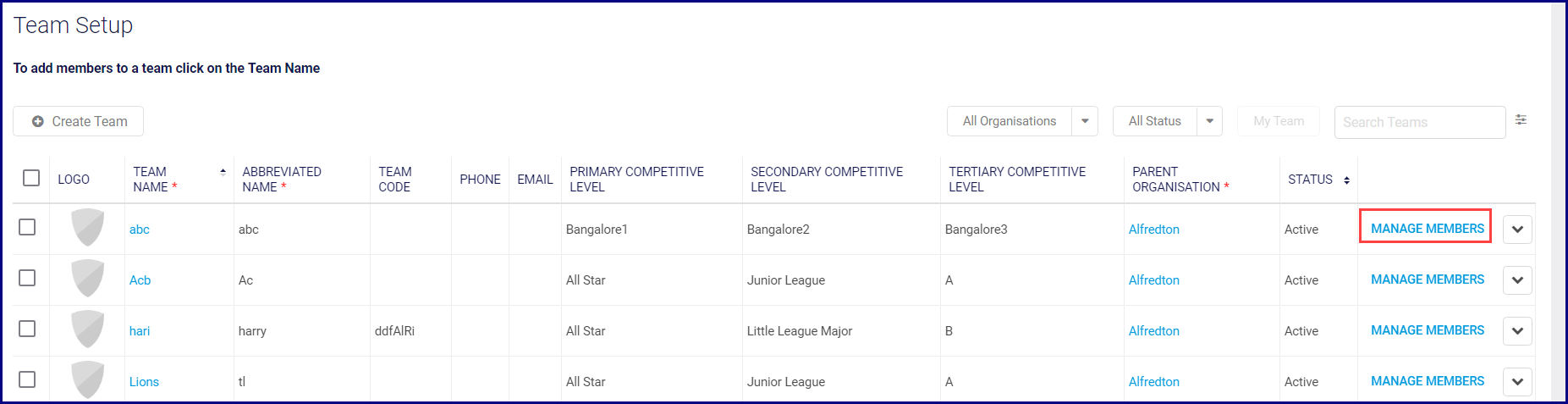Select the hari team row checkbox
This screenshot has height=404, width=1568.
pyautogui.click(x=27, y=329)
